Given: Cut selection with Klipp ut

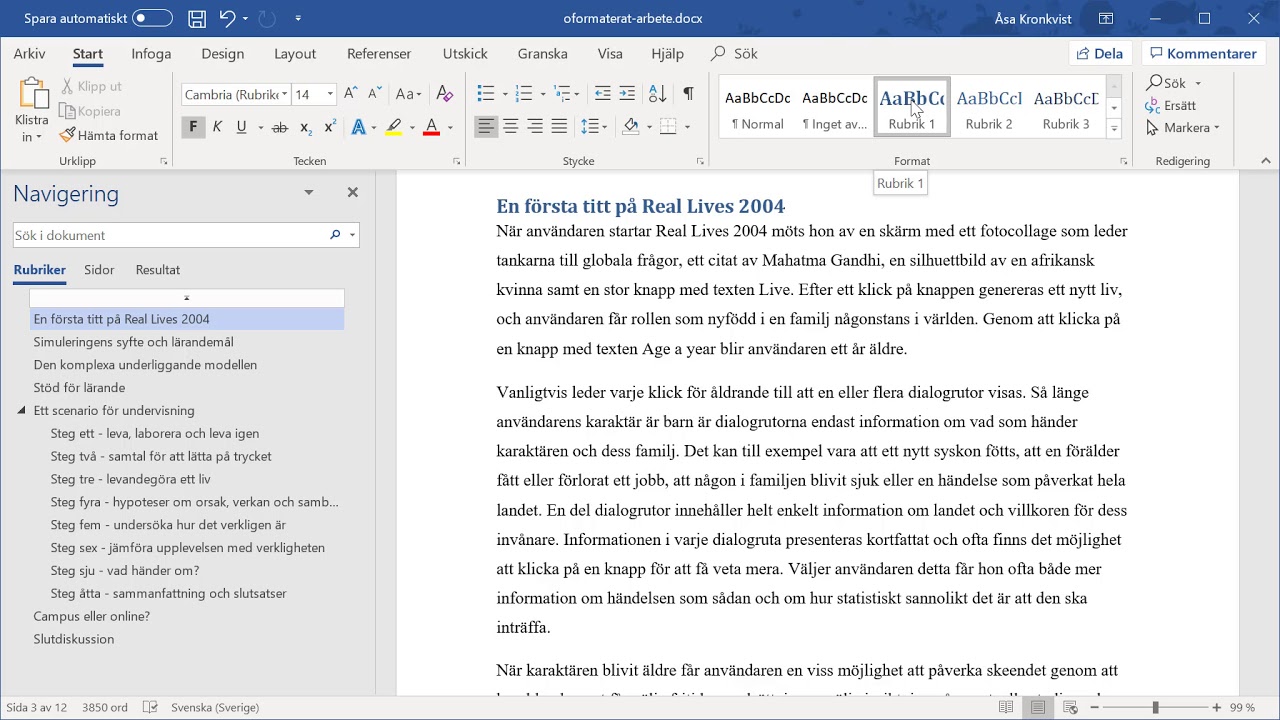Looking at the screenshot, I should click(x=92, y=87).
